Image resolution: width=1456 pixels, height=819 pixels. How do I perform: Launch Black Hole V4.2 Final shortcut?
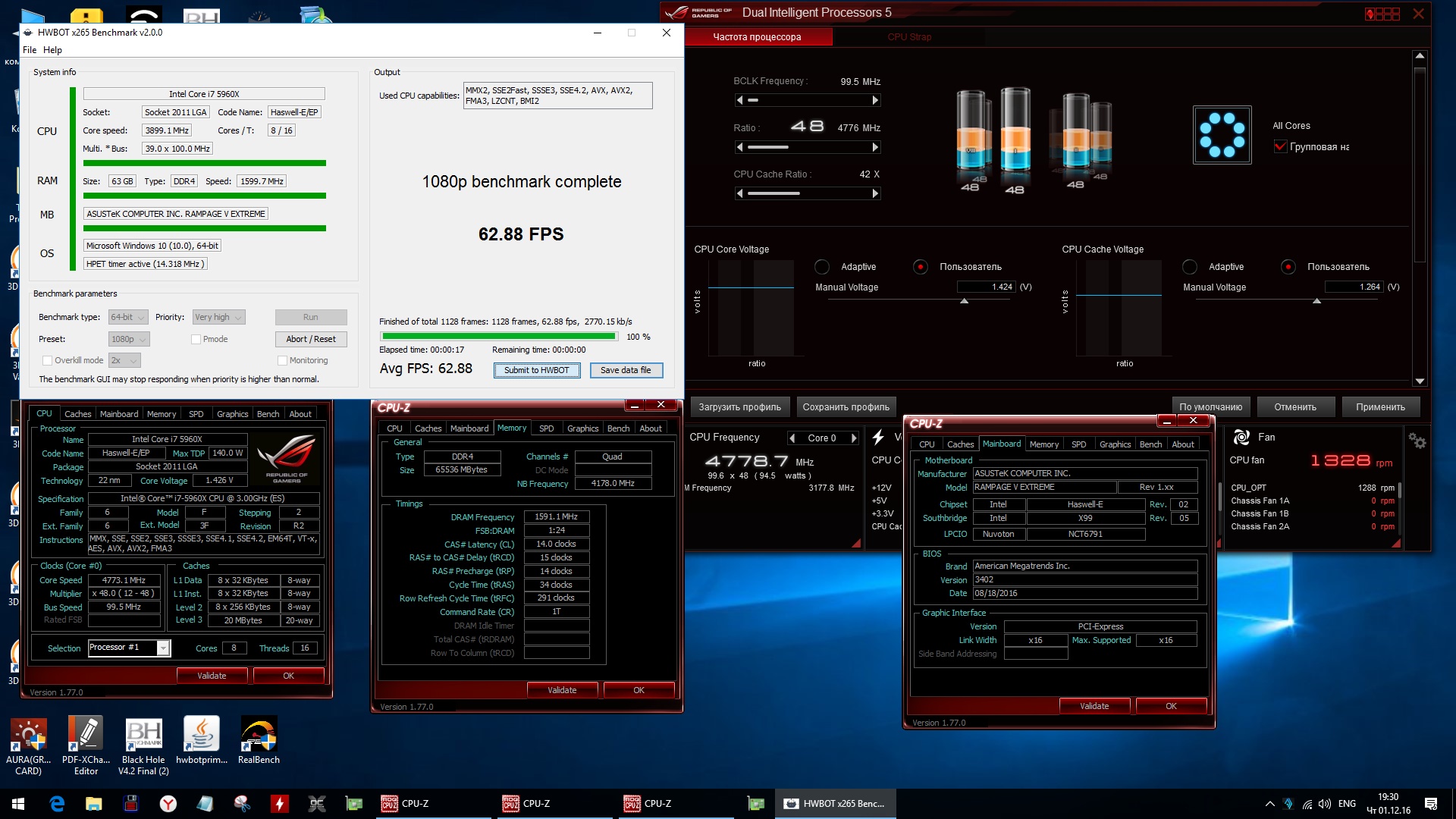(143, 745)
